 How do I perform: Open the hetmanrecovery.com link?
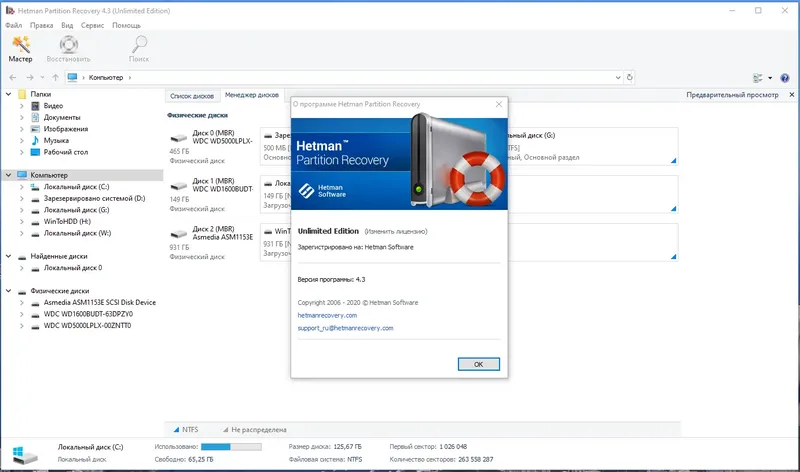pos(327,315)
